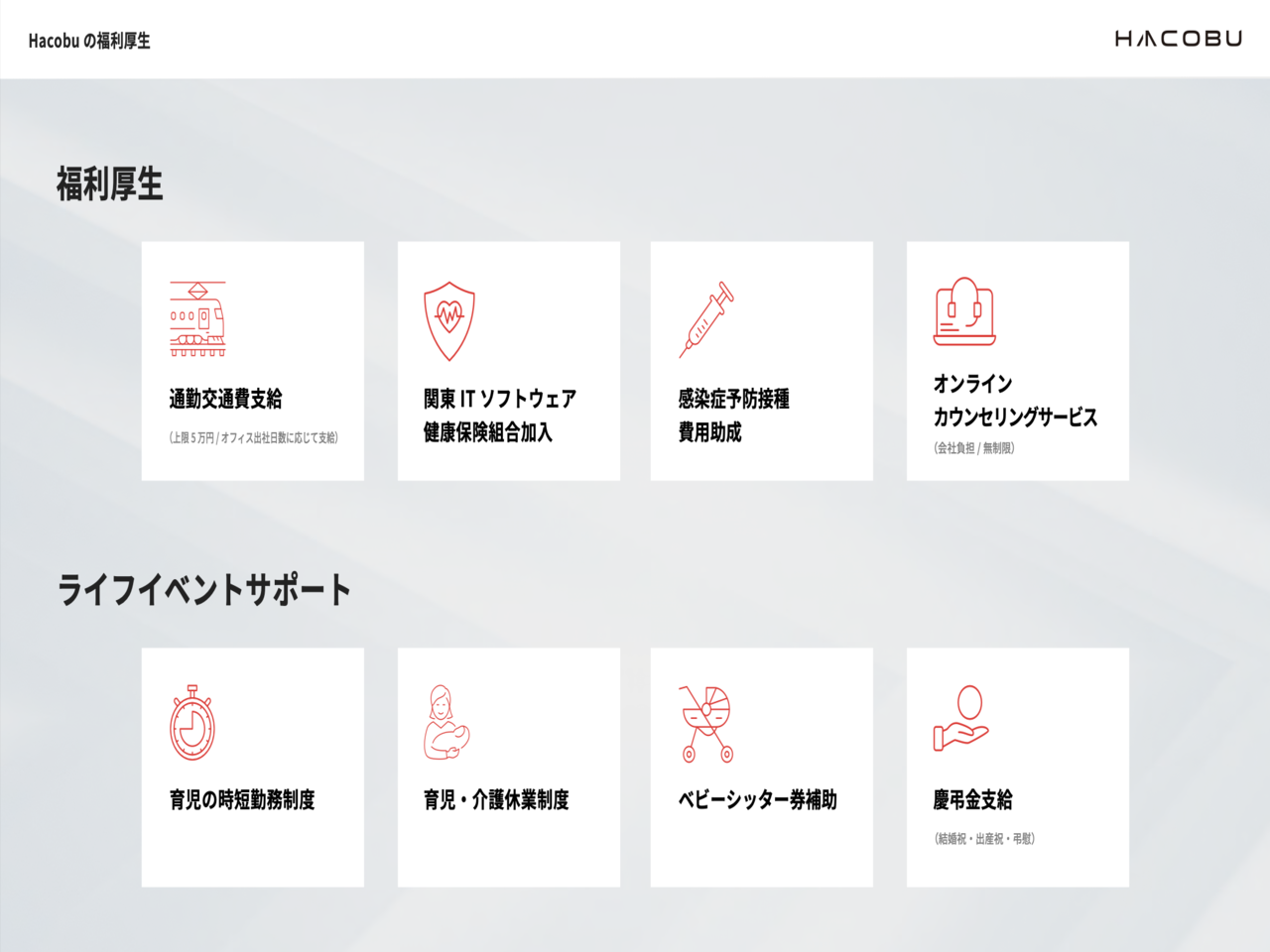Click the ライフイベントサポート section heading

point(204,589)
